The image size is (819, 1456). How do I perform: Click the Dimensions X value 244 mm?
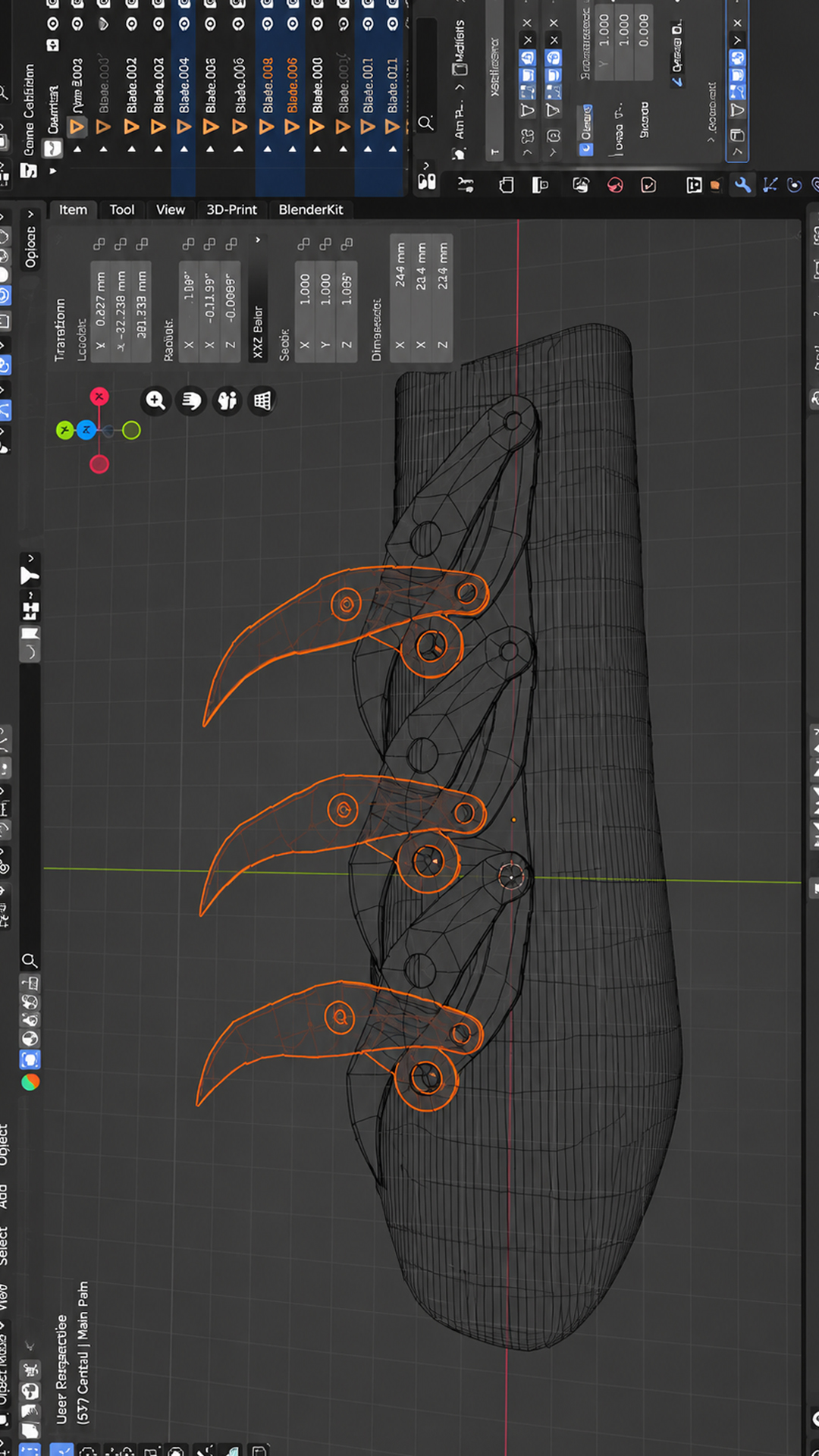pos(400,298)
